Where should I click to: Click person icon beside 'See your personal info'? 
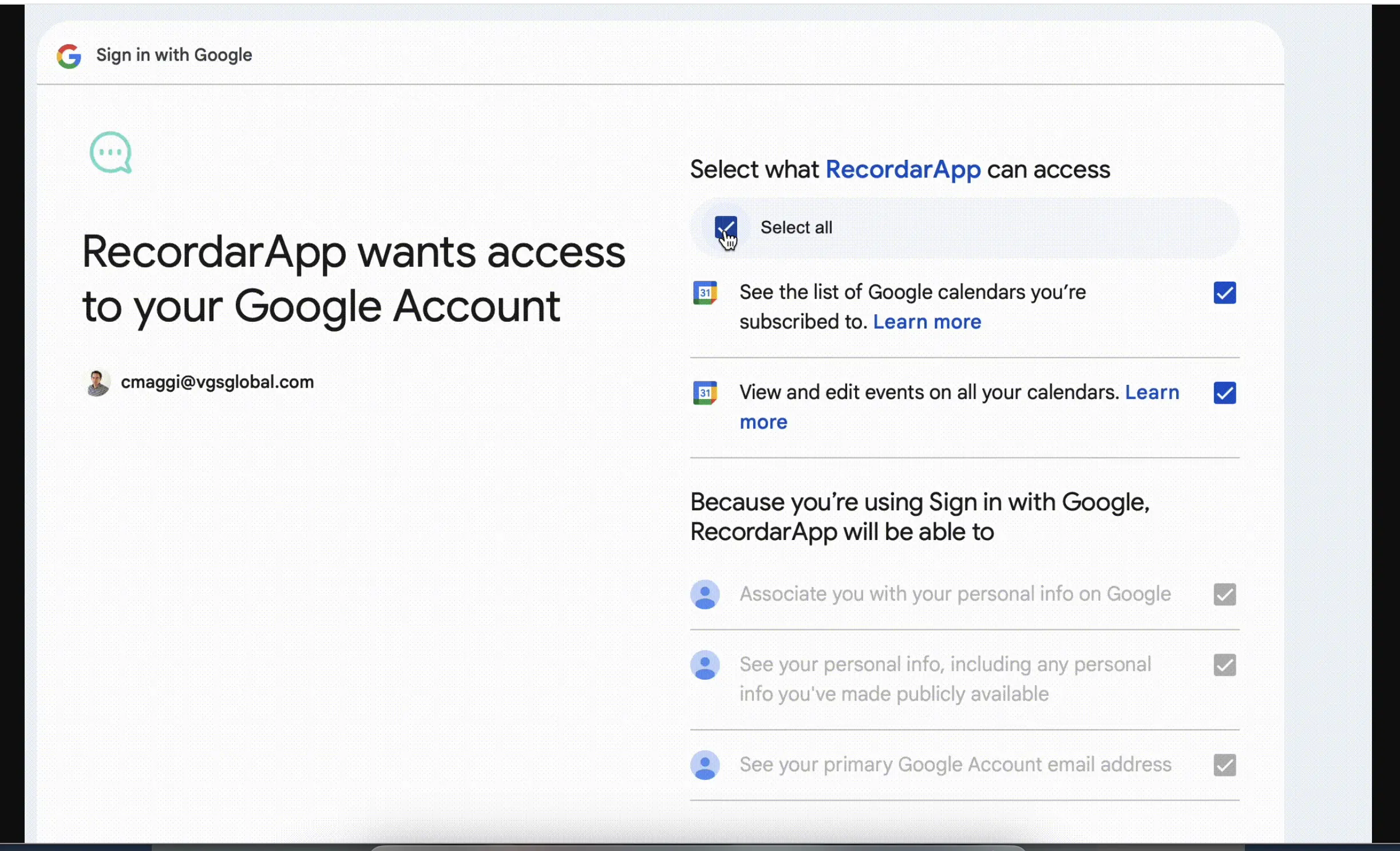[x=705, y=665]
